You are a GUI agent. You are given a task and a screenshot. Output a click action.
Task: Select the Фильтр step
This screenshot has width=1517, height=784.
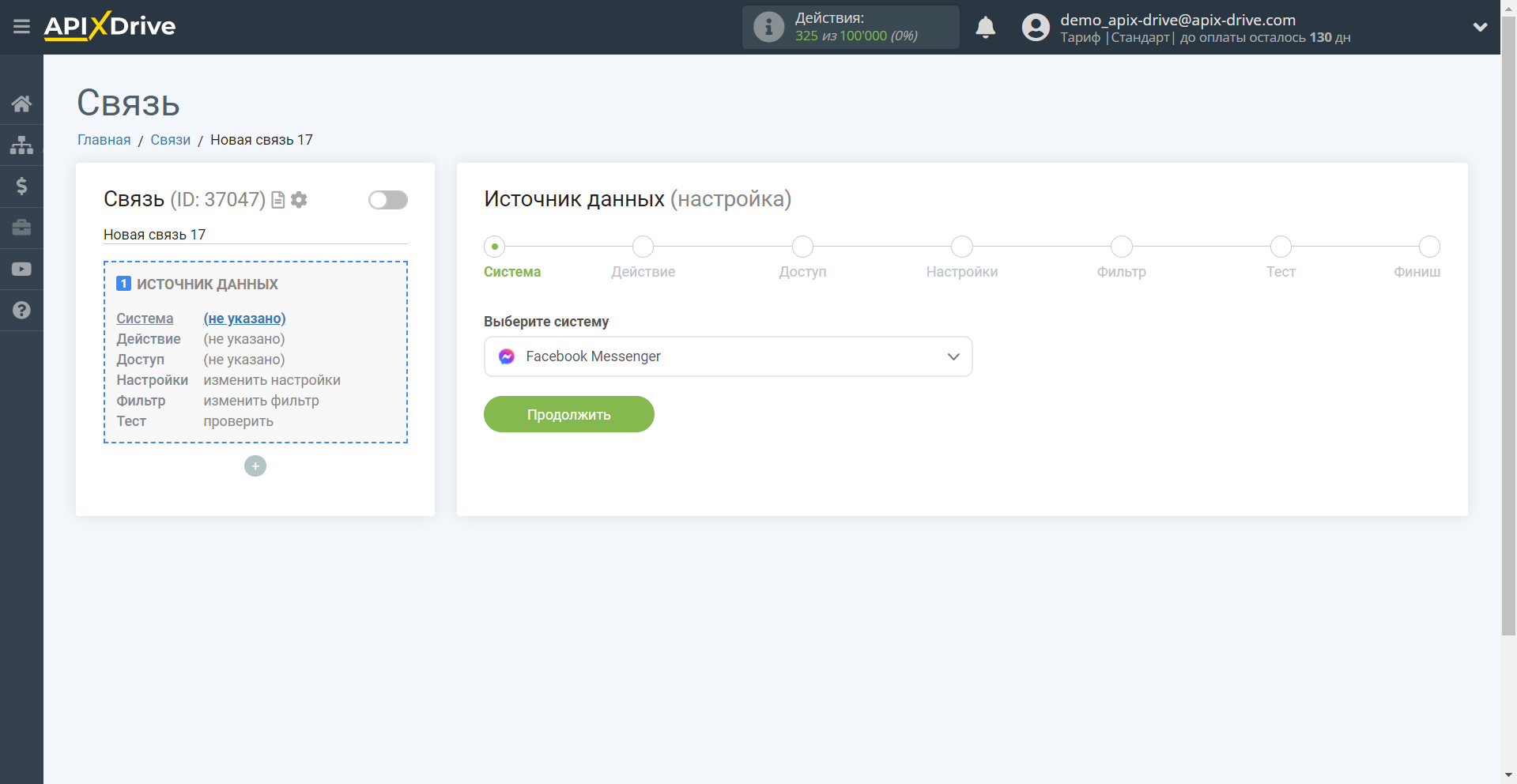click(1122, 247)
